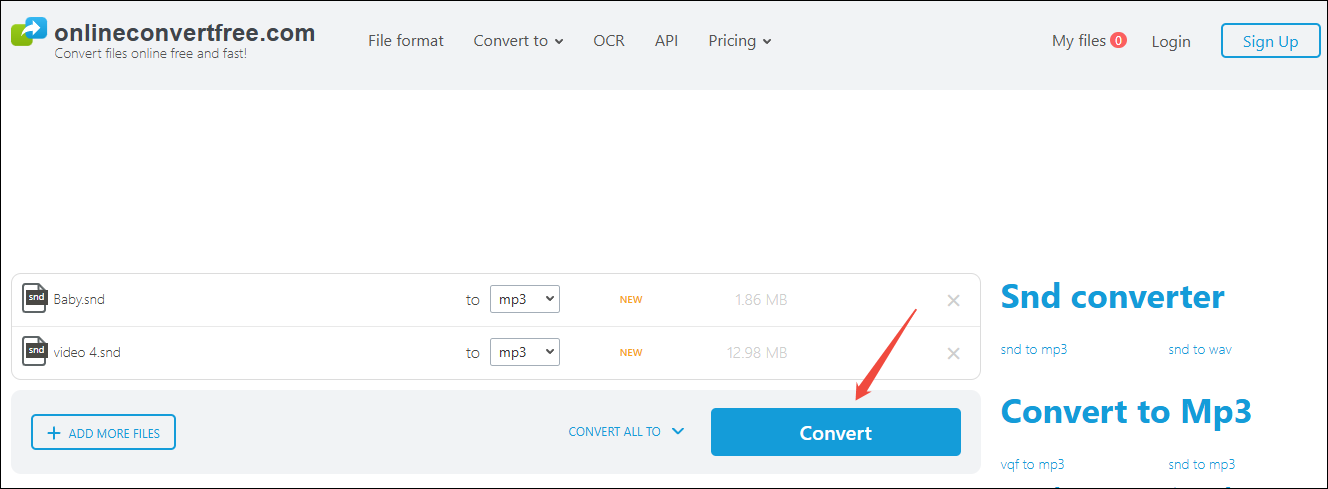
Task: Click the Baby.snd file name
Action: tap(79, 299)
